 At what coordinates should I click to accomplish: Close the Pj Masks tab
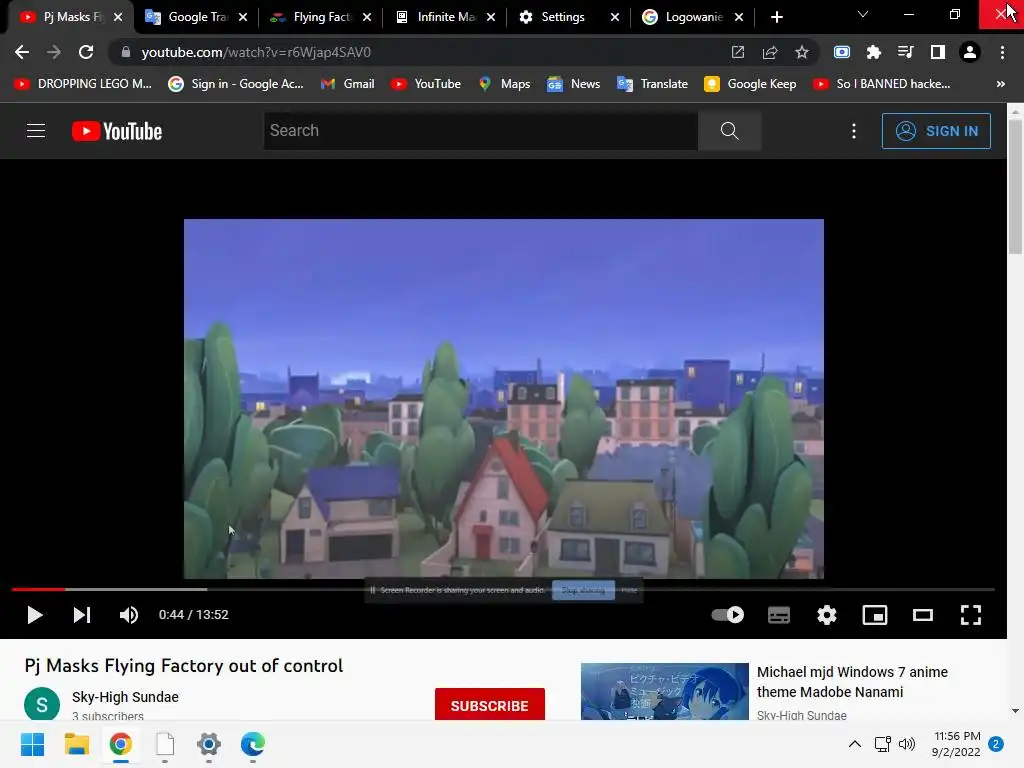coord(118,17)
